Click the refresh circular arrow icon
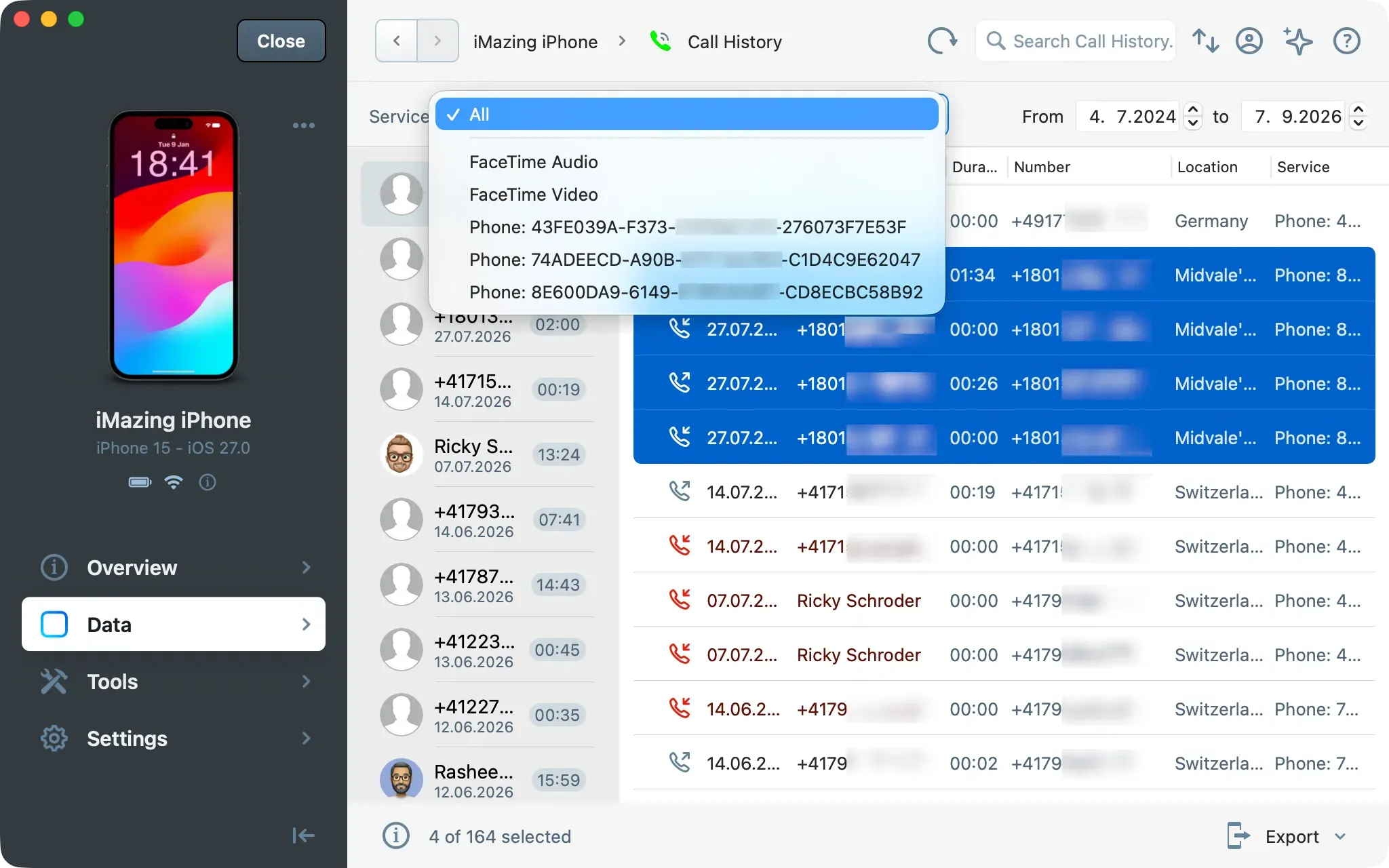Viewport: 1389px width, 868px height. point(942,41)
